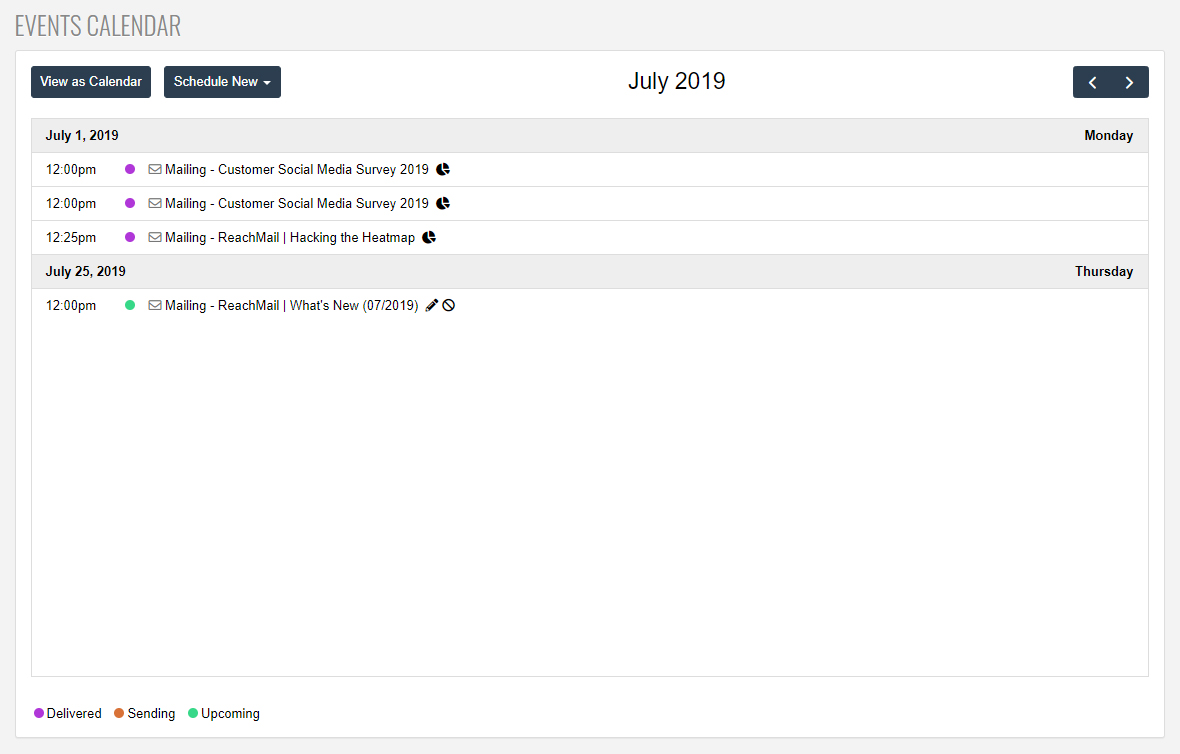Open Mailing - ReachMail Hacking the Heatmap event

[x=289, y=238]
